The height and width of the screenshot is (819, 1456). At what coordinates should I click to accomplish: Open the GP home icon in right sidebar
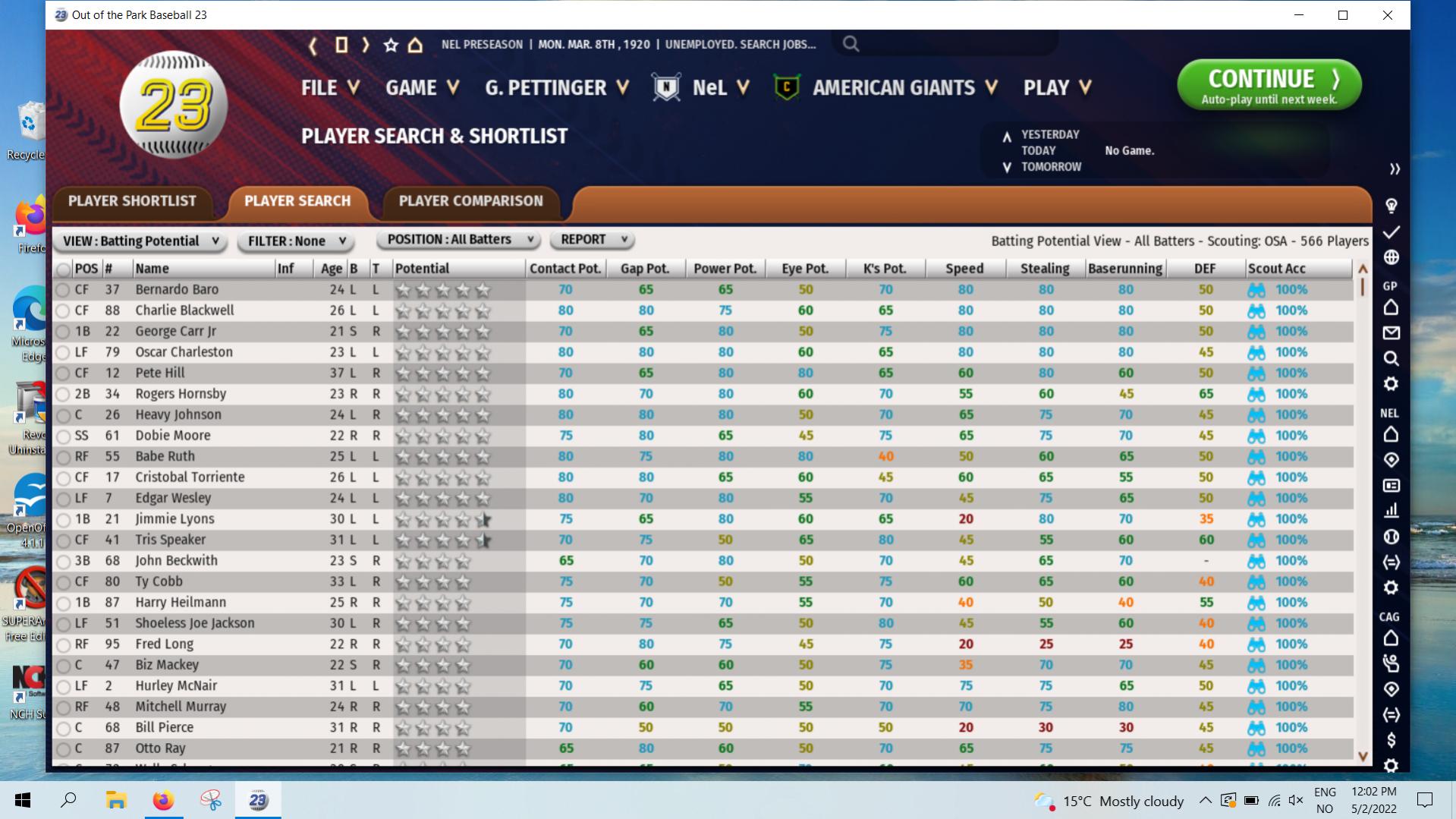click(1391, 307)
